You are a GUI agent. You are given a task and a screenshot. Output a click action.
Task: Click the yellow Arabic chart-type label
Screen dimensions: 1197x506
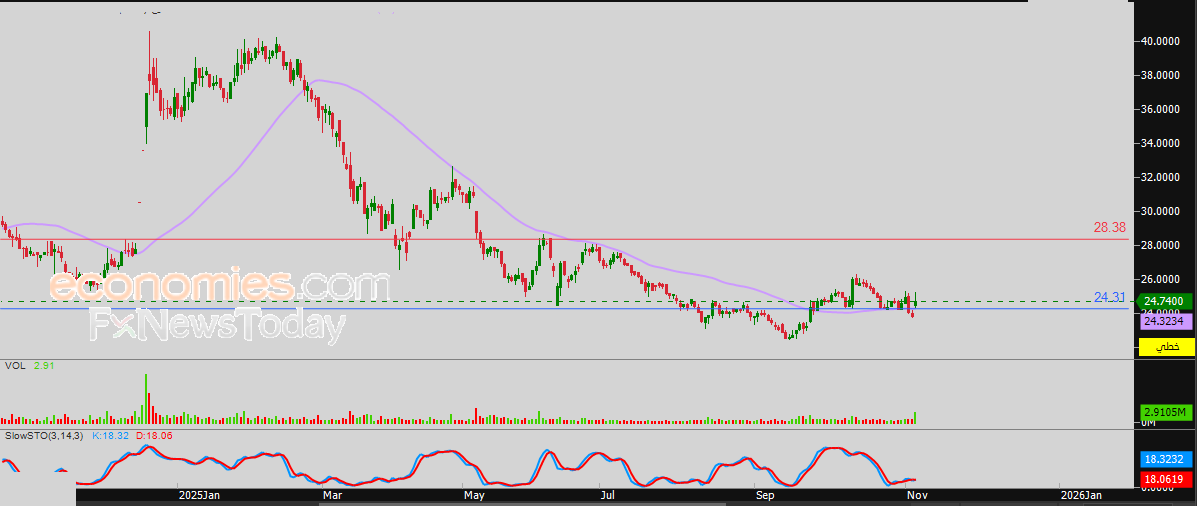click(1166, 346)
